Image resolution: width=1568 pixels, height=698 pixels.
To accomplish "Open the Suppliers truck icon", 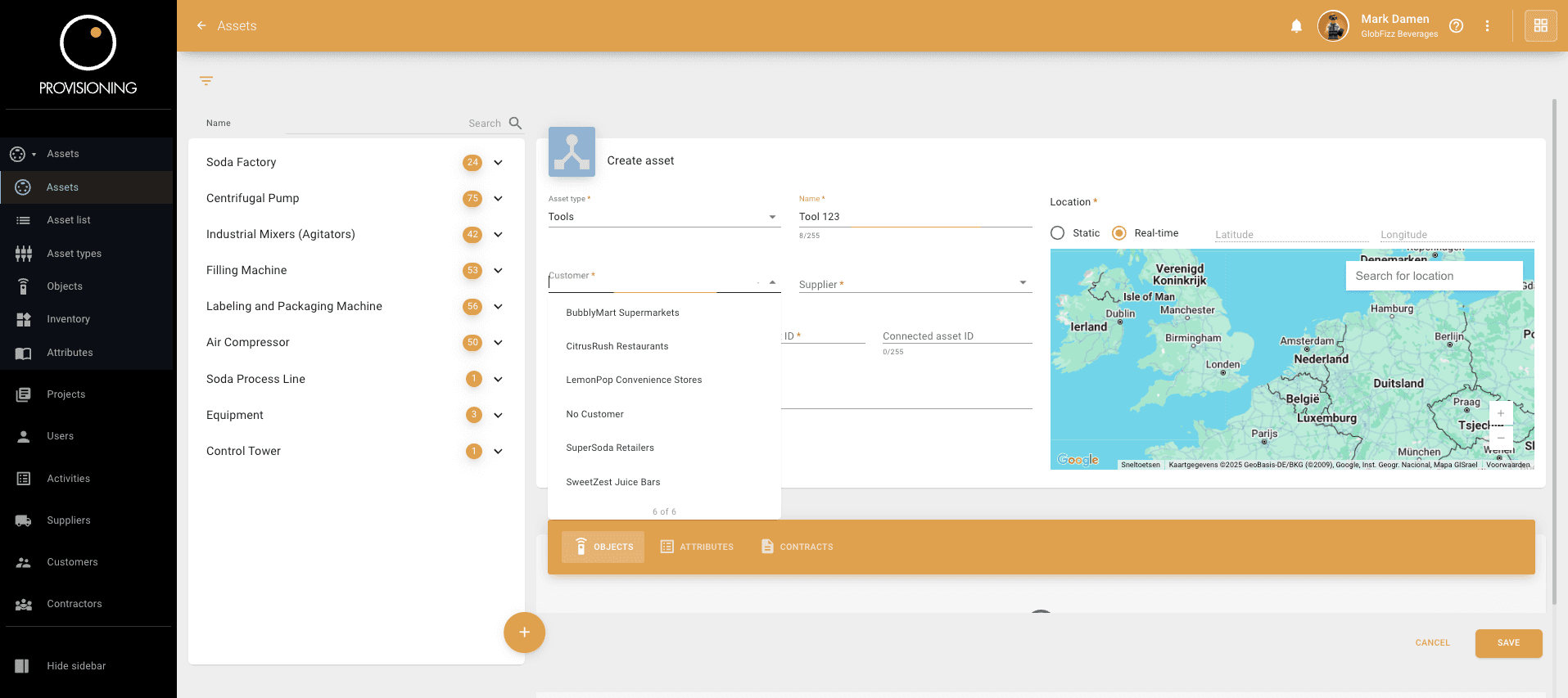I will [24, 520].
